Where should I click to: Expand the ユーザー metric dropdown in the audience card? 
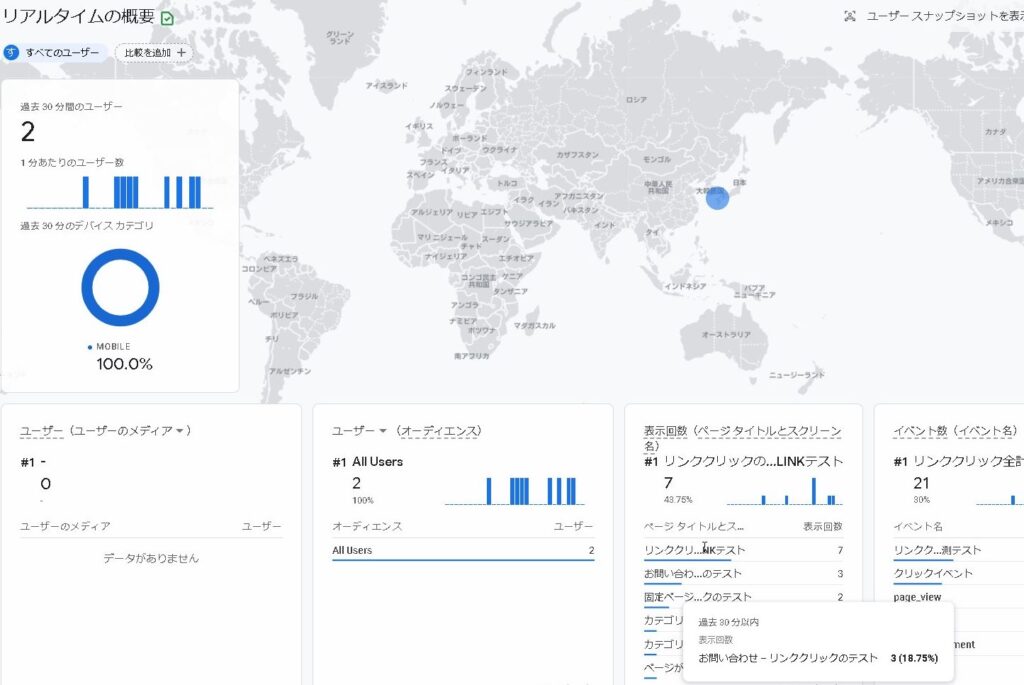tap(382, 431)
